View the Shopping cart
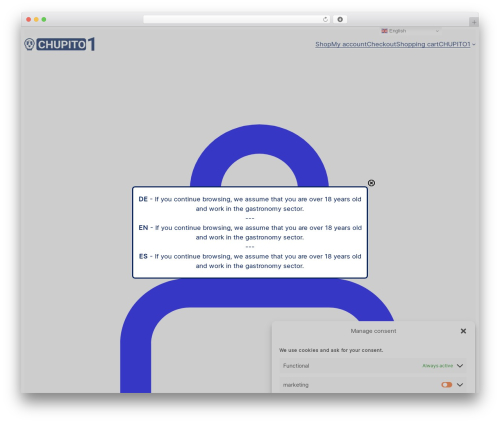Viewport: 500px width, 423px height. (x=417, y=44)
